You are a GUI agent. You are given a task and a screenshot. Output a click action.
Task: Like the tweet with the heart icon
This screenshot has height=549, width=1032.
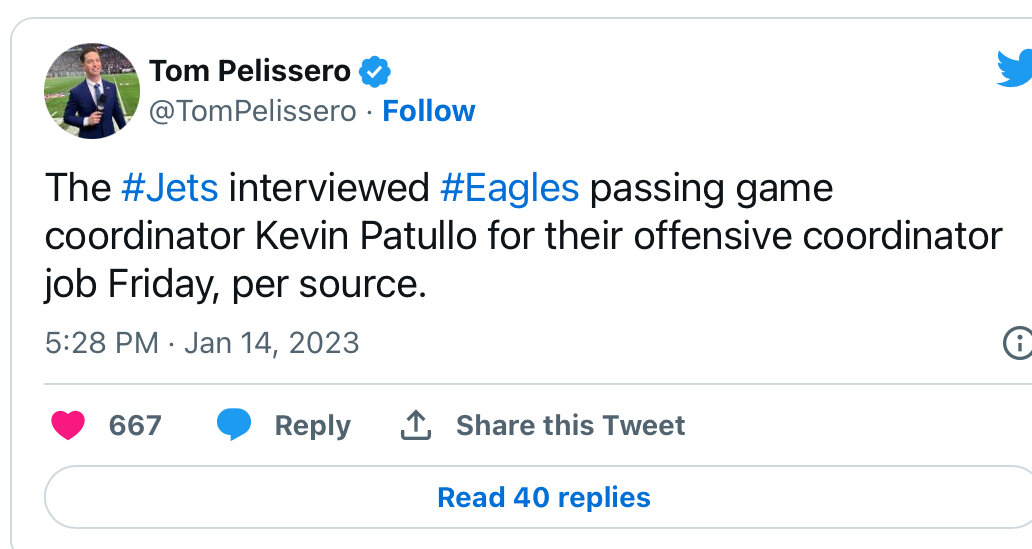69,425
